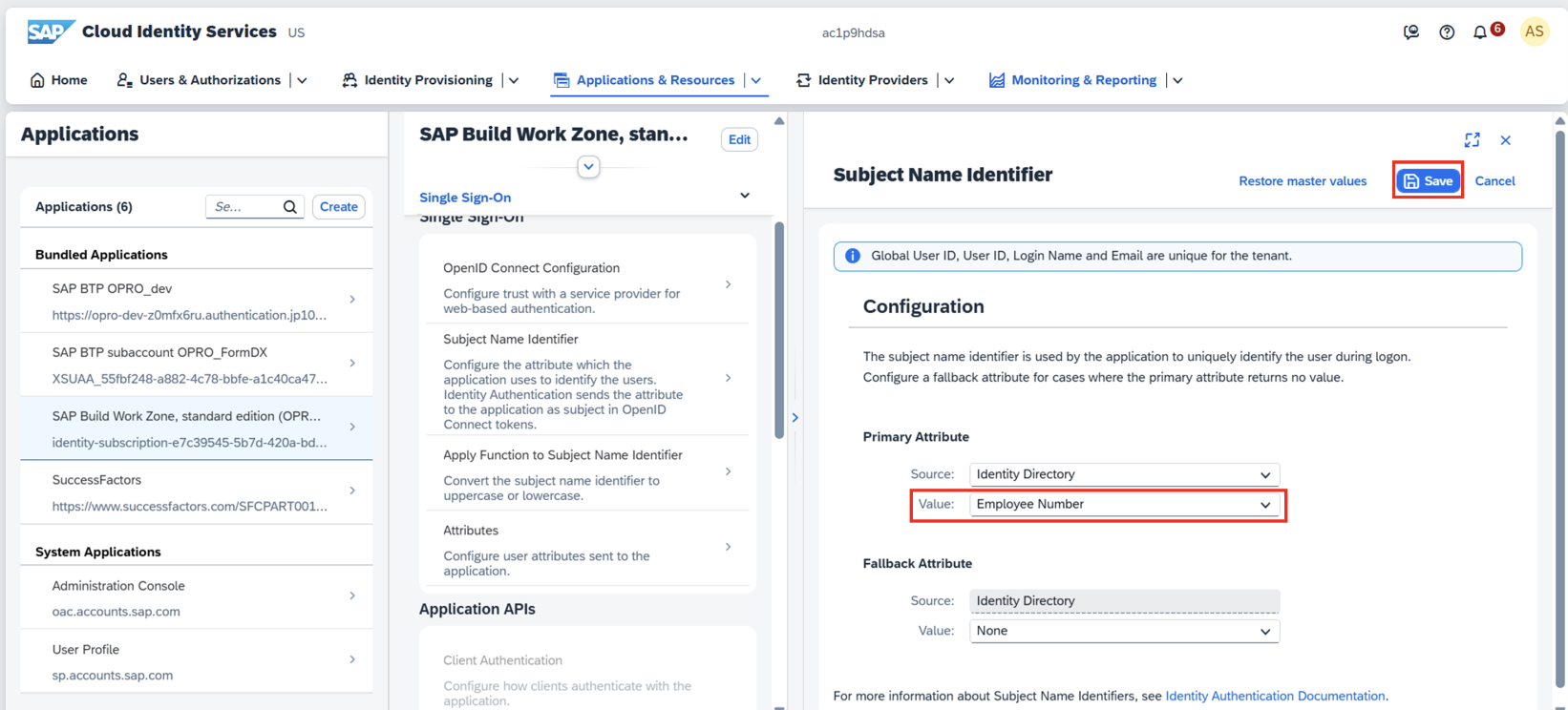Enter full screen for Subject Name Identifier panel
The width and height of the screenshot is (1568, 710).
1472,140
